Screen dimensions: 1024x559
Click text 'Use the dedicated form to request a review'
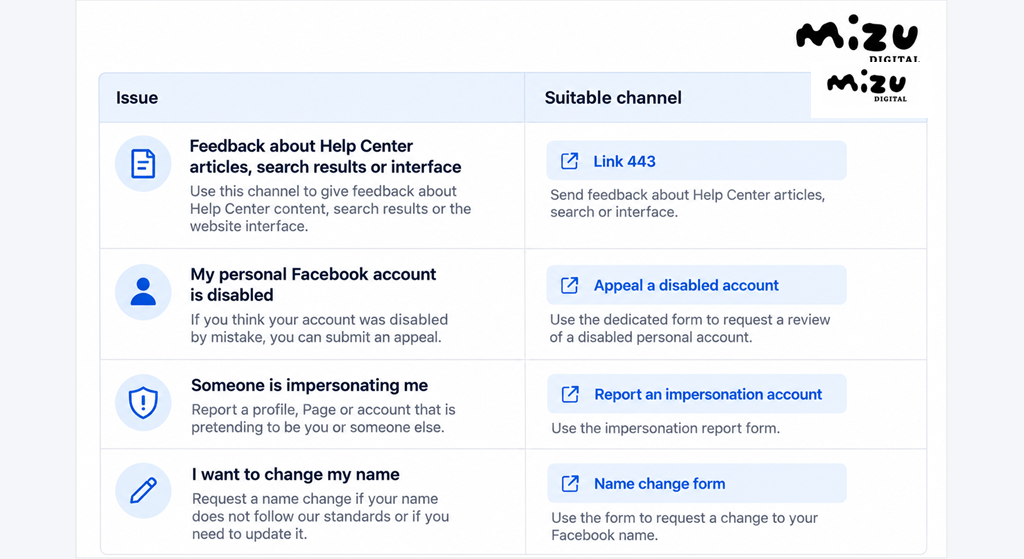click(x=690, y=320)
